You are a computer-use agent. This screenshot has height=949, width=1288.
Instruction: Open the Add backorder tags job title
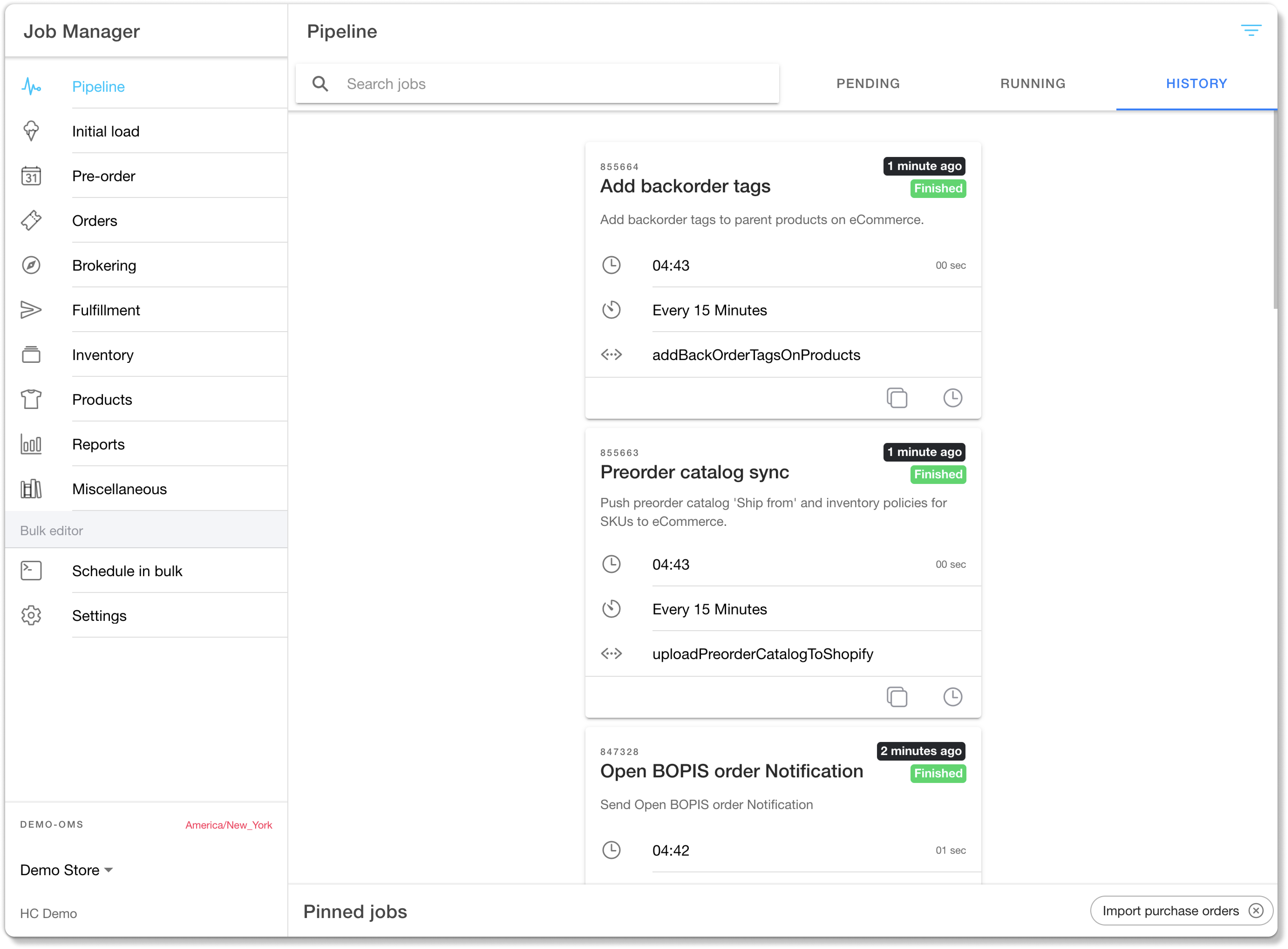[x=685, y=186]
